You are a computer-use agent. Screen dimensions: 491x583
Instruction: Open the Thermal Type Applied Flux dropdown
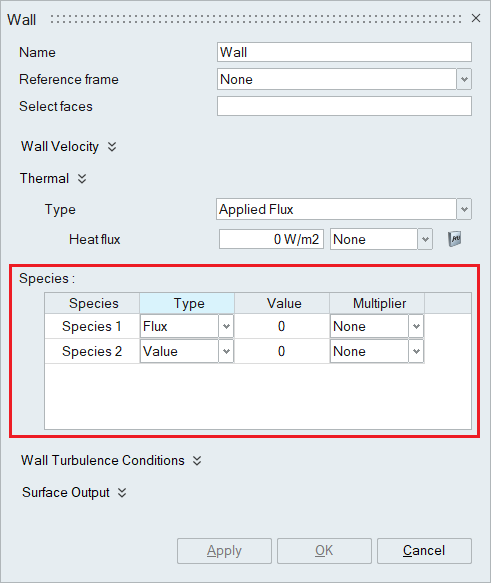coord(464,209)
